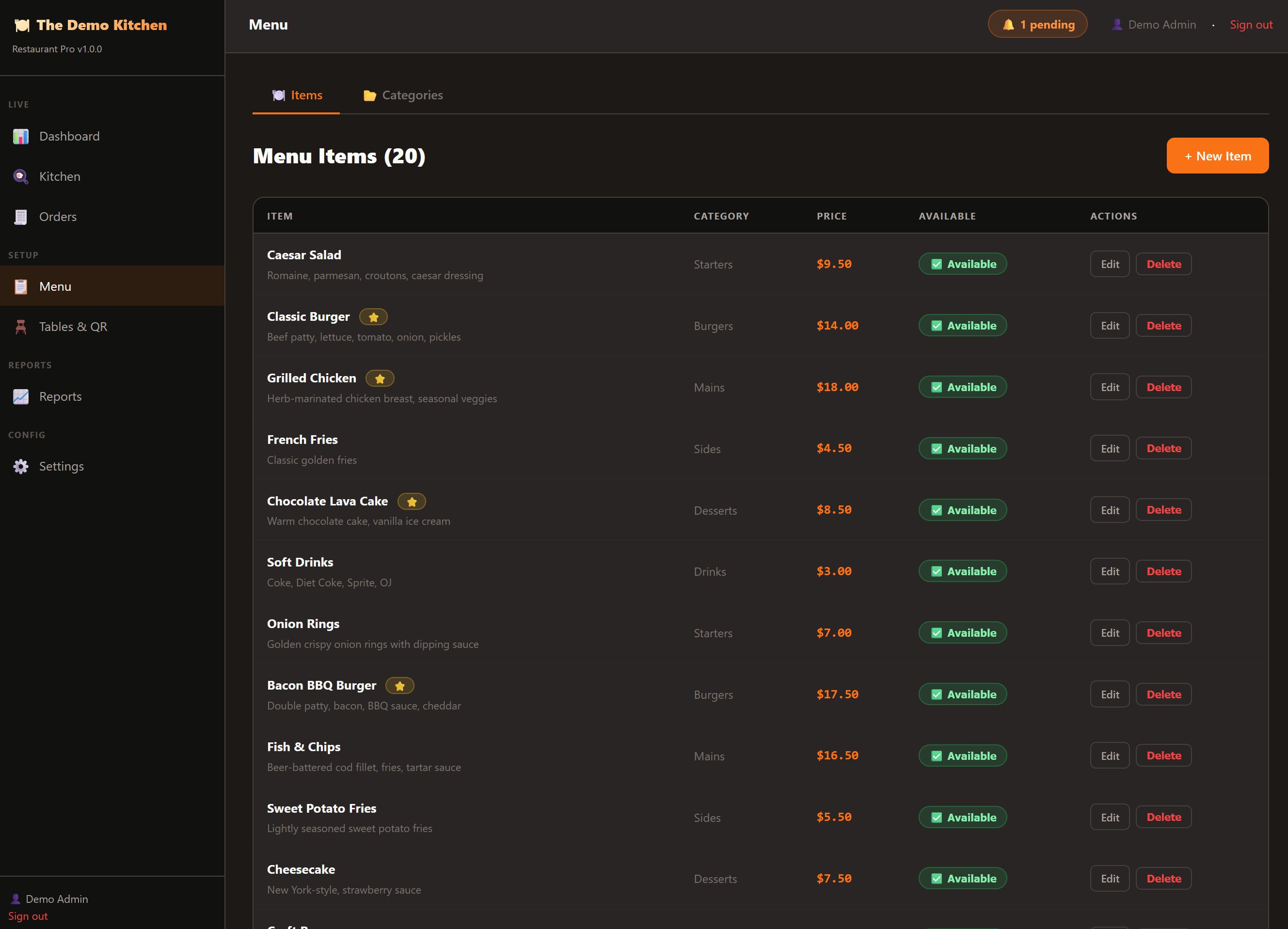Click the Mains category for Fish & Chips

tap(709, 757)
